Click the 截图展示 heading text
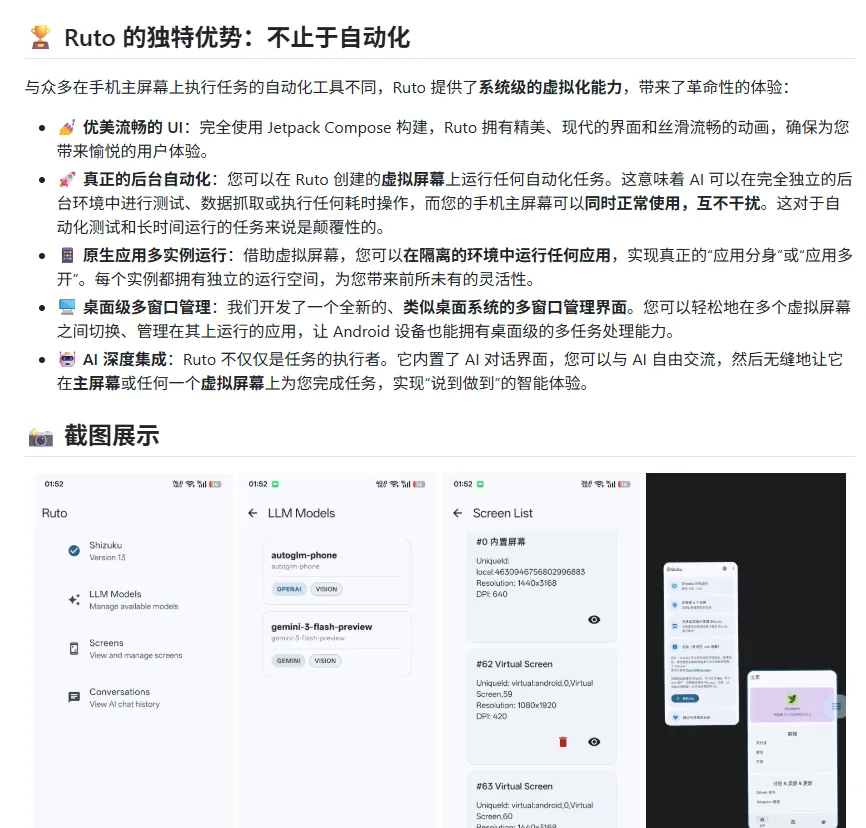This screenshot has width=866, height=828. pyautogui.click(x=112, y=436)
